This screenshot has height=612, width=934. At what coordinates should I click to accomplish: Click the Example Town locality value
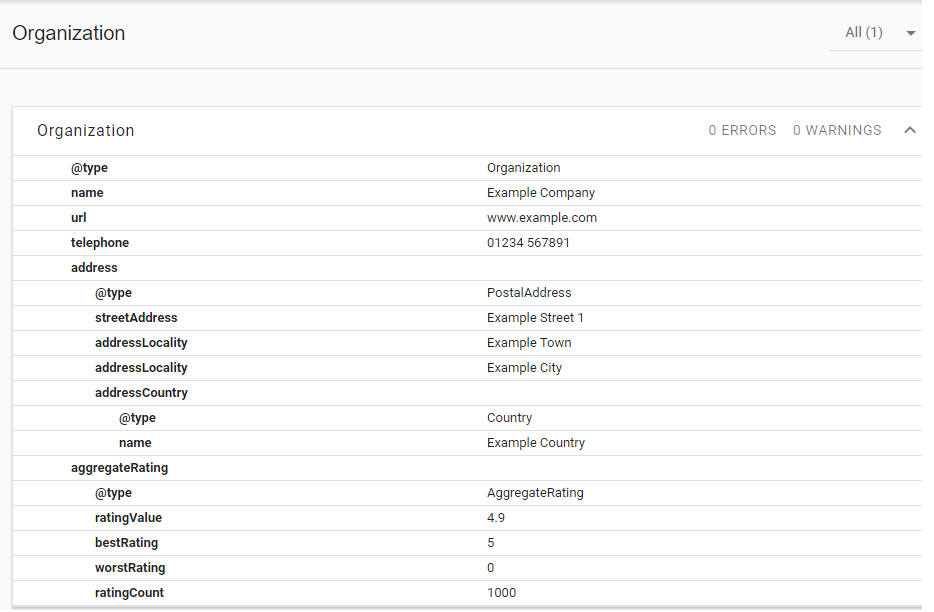click(529, 343)
